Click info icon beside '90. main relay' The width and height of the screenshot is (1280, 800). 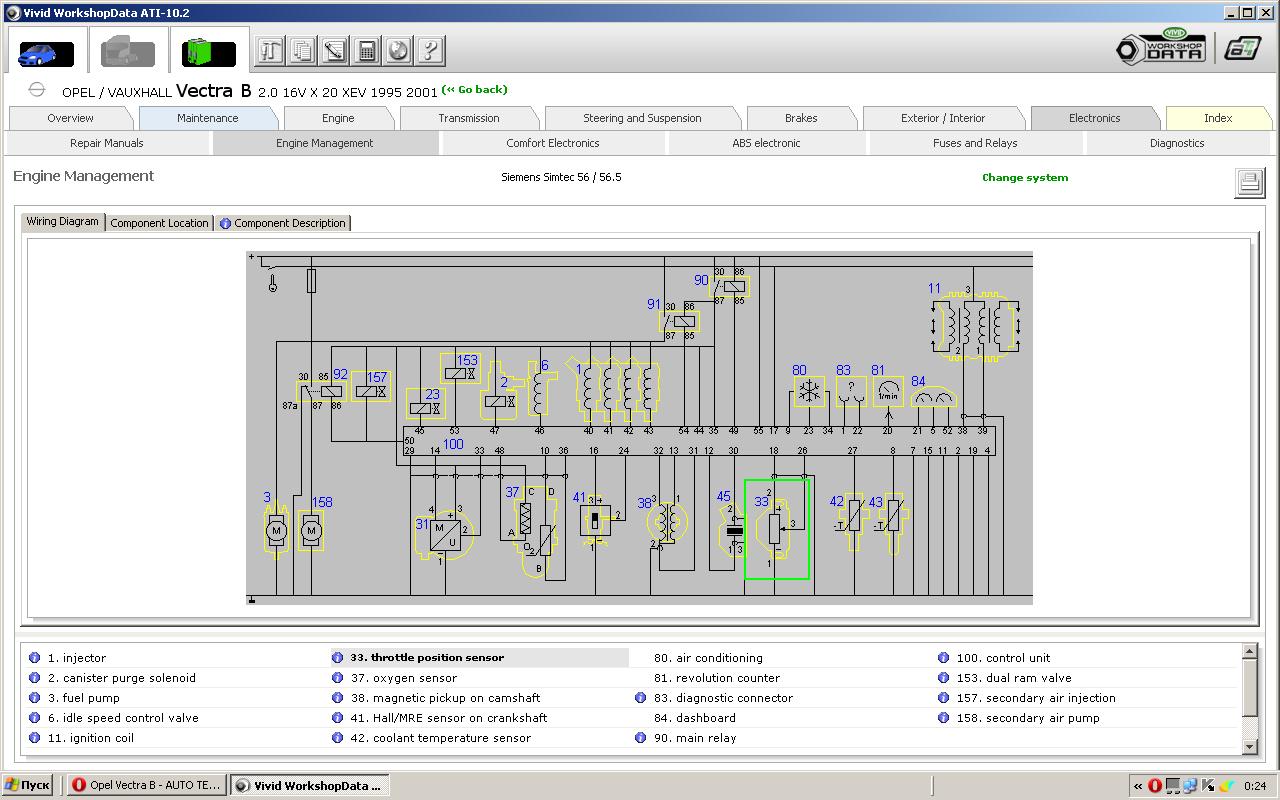pyautogui.click(x=641, y=738)
